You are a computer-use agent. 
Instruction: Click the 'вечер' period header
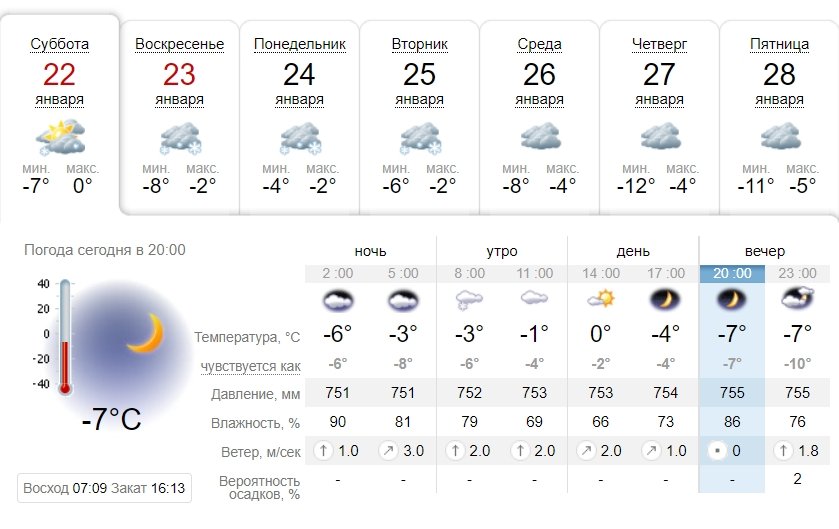coord(764,251)
